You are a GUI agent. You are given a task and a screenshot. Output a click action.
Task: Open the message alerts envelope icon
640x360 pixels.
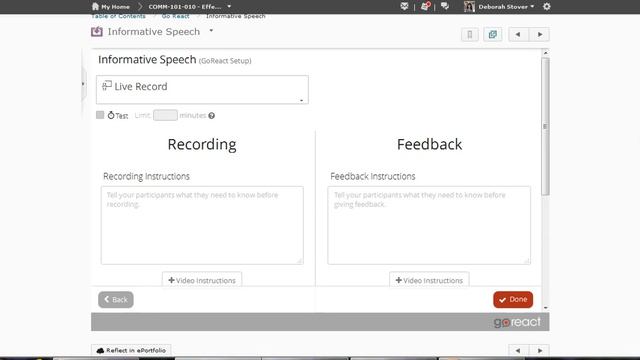tap(404, 7)
